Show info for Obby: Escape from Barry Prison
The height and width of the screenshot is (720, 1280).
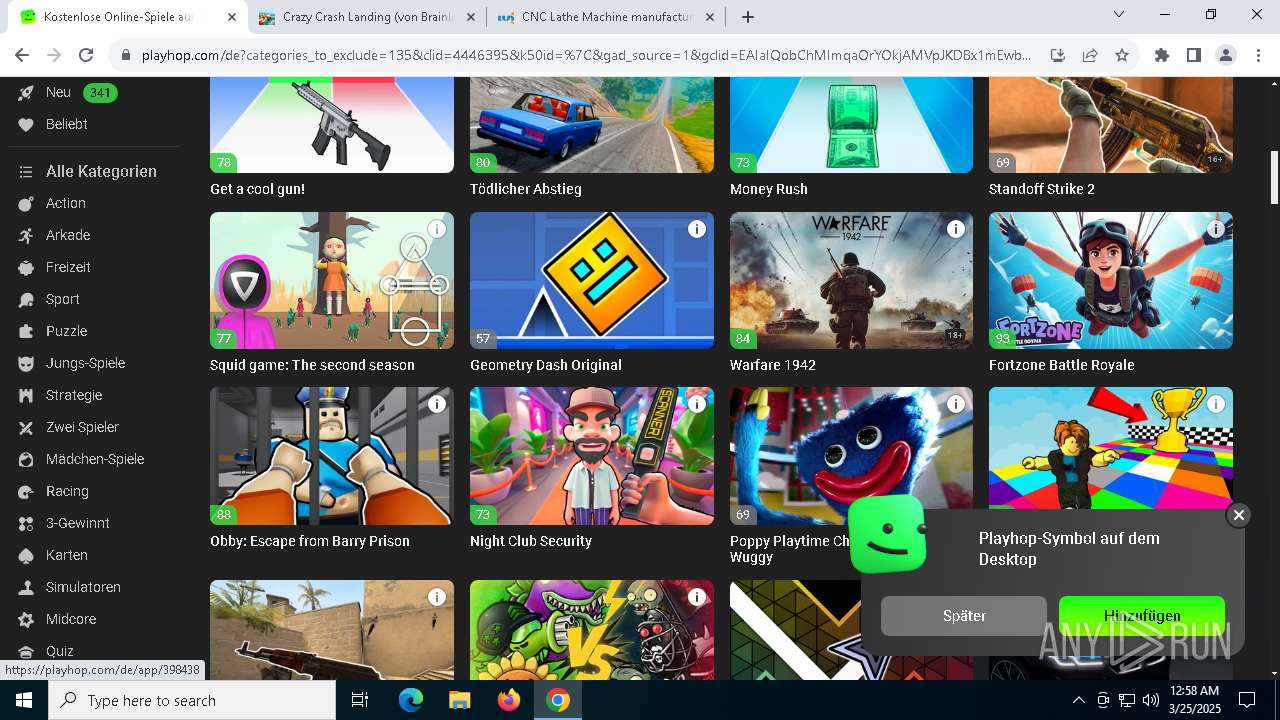click(x=437, y=404)
